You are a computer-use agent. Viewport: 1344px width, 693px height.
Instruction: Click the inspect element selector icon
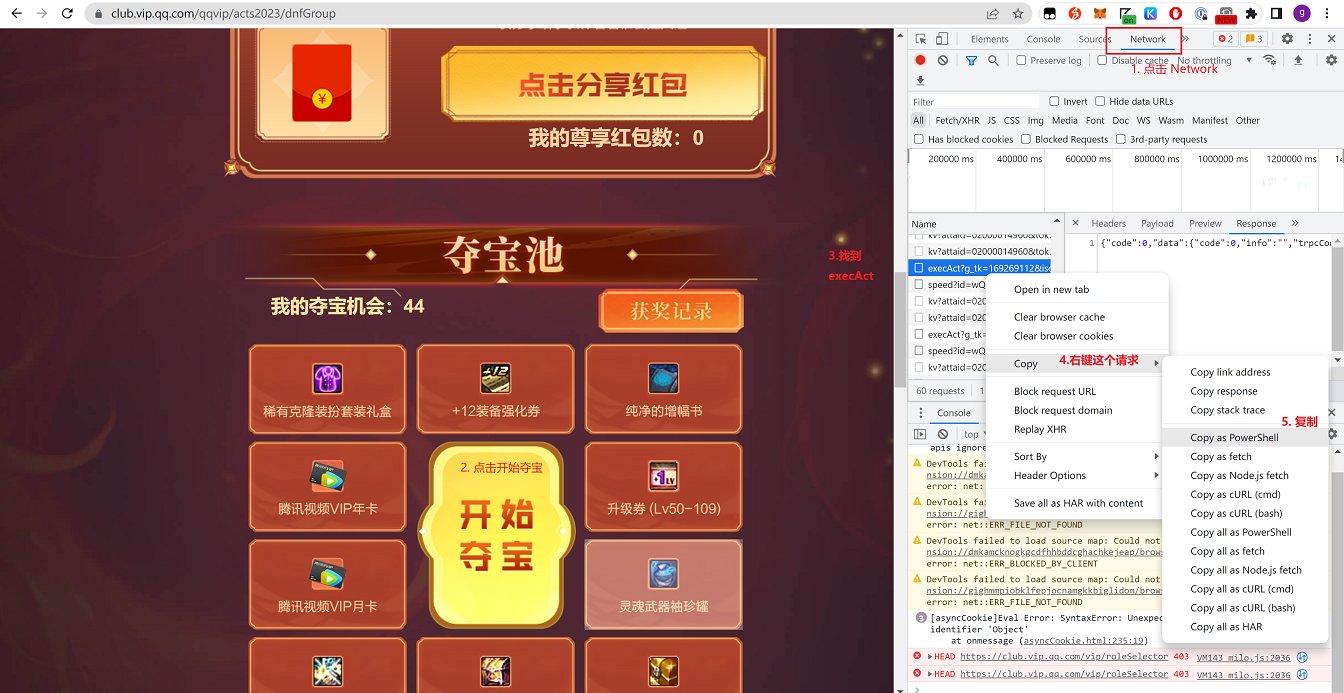tap(920, 39)
